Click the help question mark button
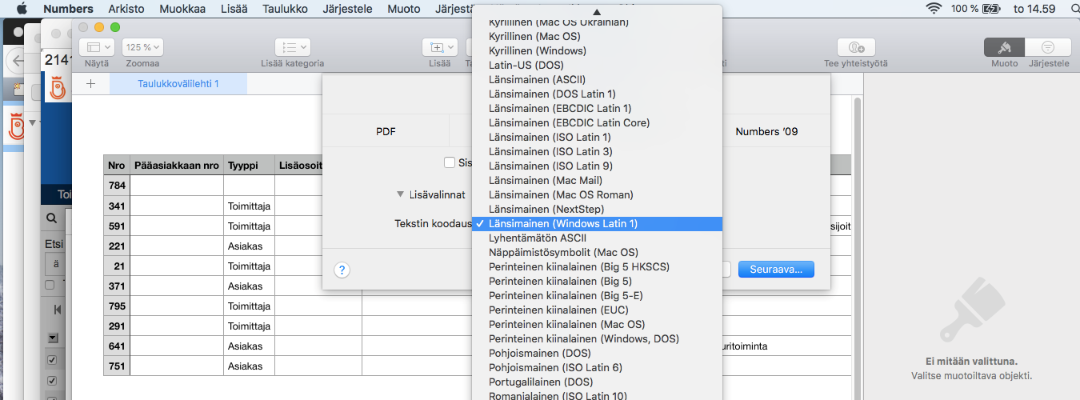Viewport: 1080px width, 400px height. [342, 270]
